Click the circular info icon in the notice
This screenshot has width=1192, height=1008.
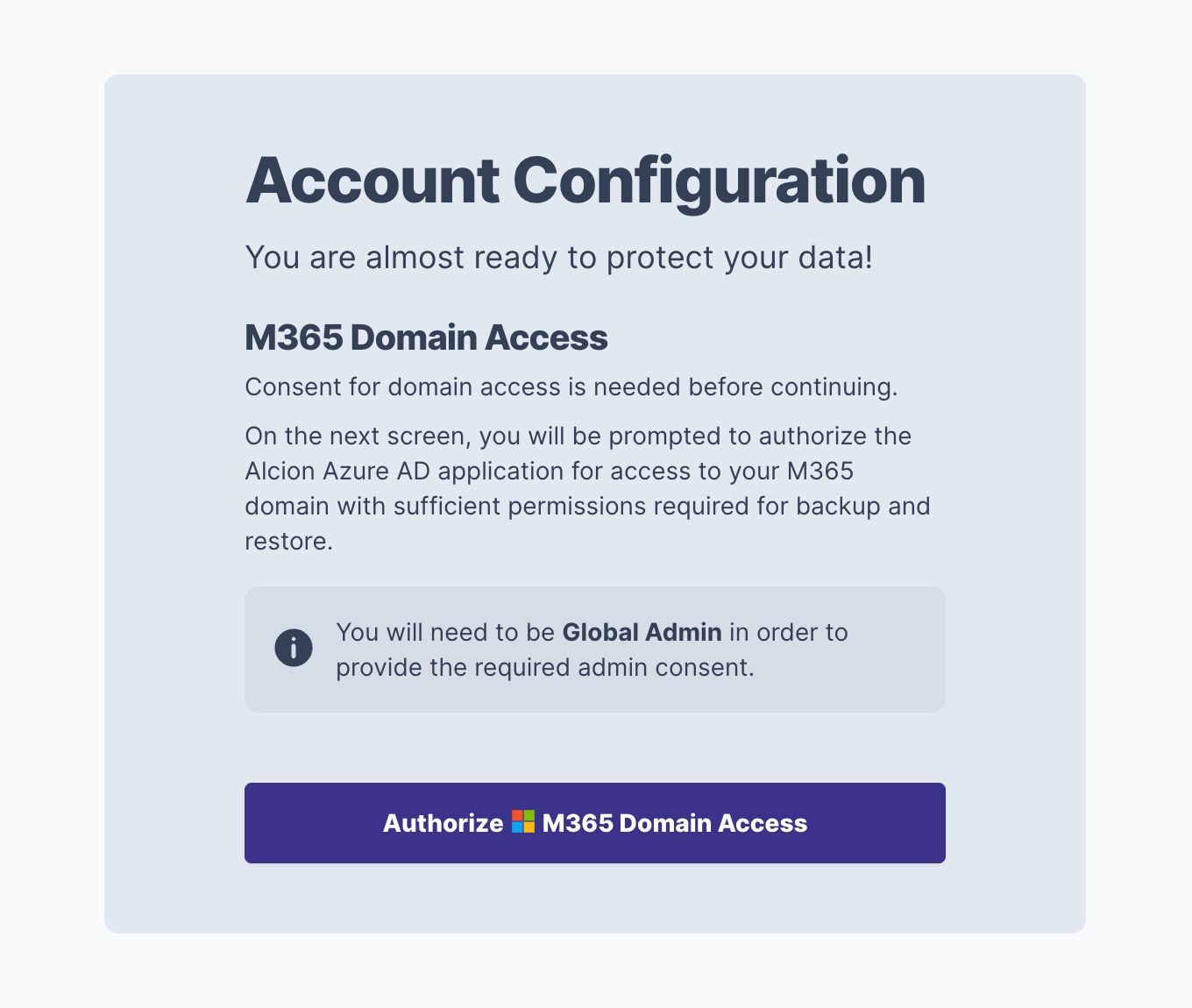click(294, 649)
